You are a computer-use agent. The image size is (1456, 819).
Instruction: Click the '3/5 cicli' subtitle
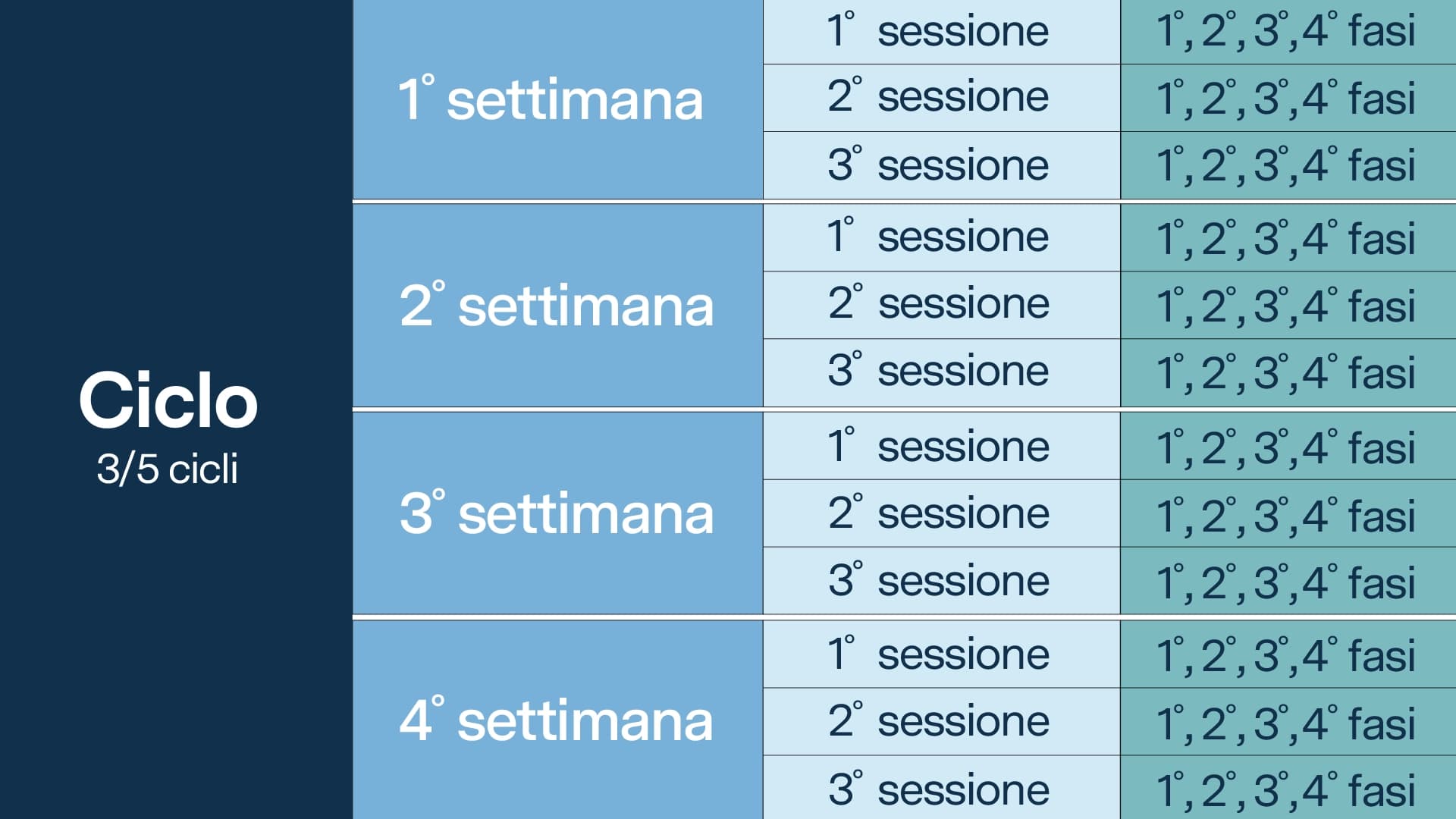pyautogui.click(x=168, y=469)
